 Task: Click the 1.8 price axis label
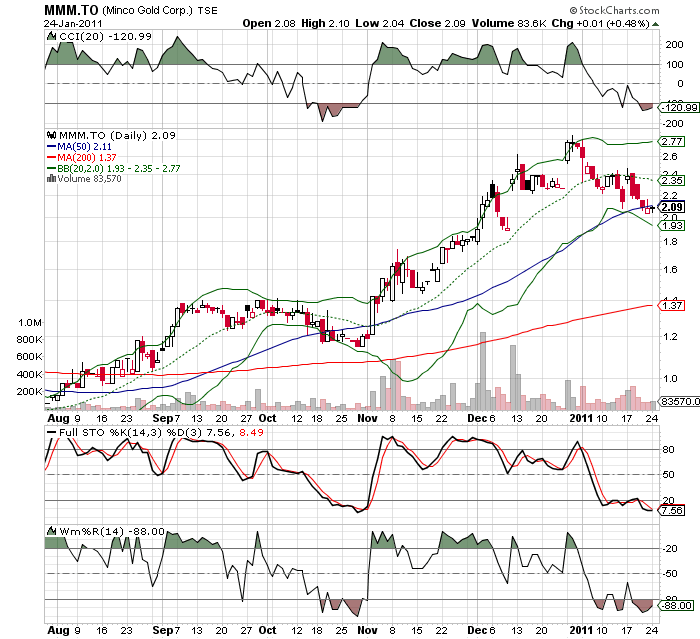coord(670,242)
